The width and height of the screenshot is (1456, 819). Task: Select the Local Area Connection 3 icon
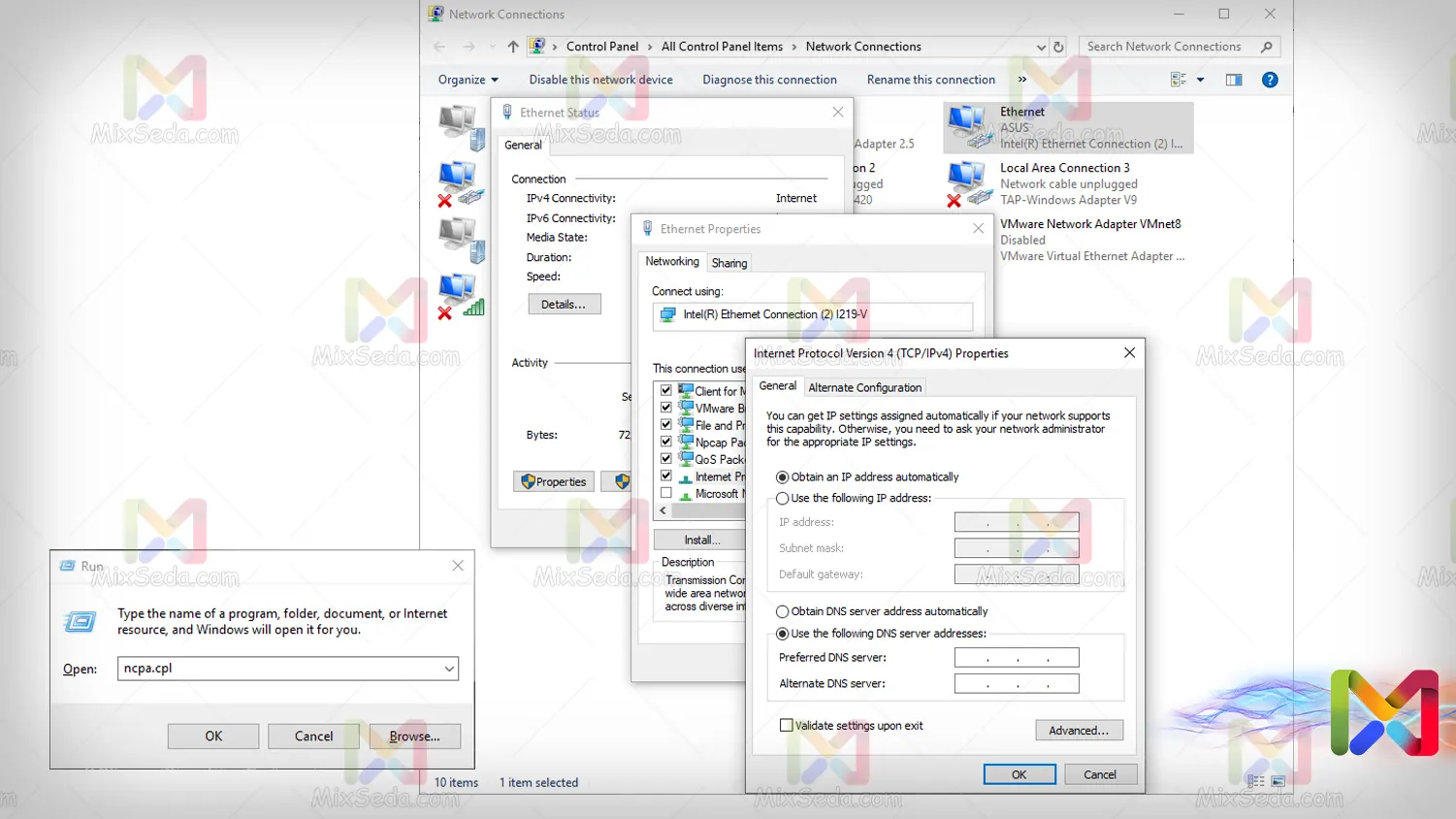click(969, 183)
